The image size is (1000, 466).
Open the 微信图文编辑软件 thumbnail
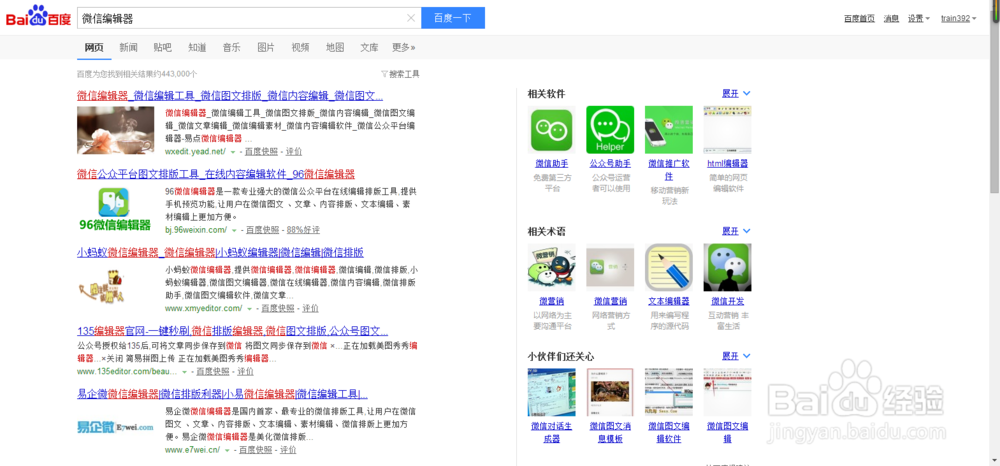point(668,392)
